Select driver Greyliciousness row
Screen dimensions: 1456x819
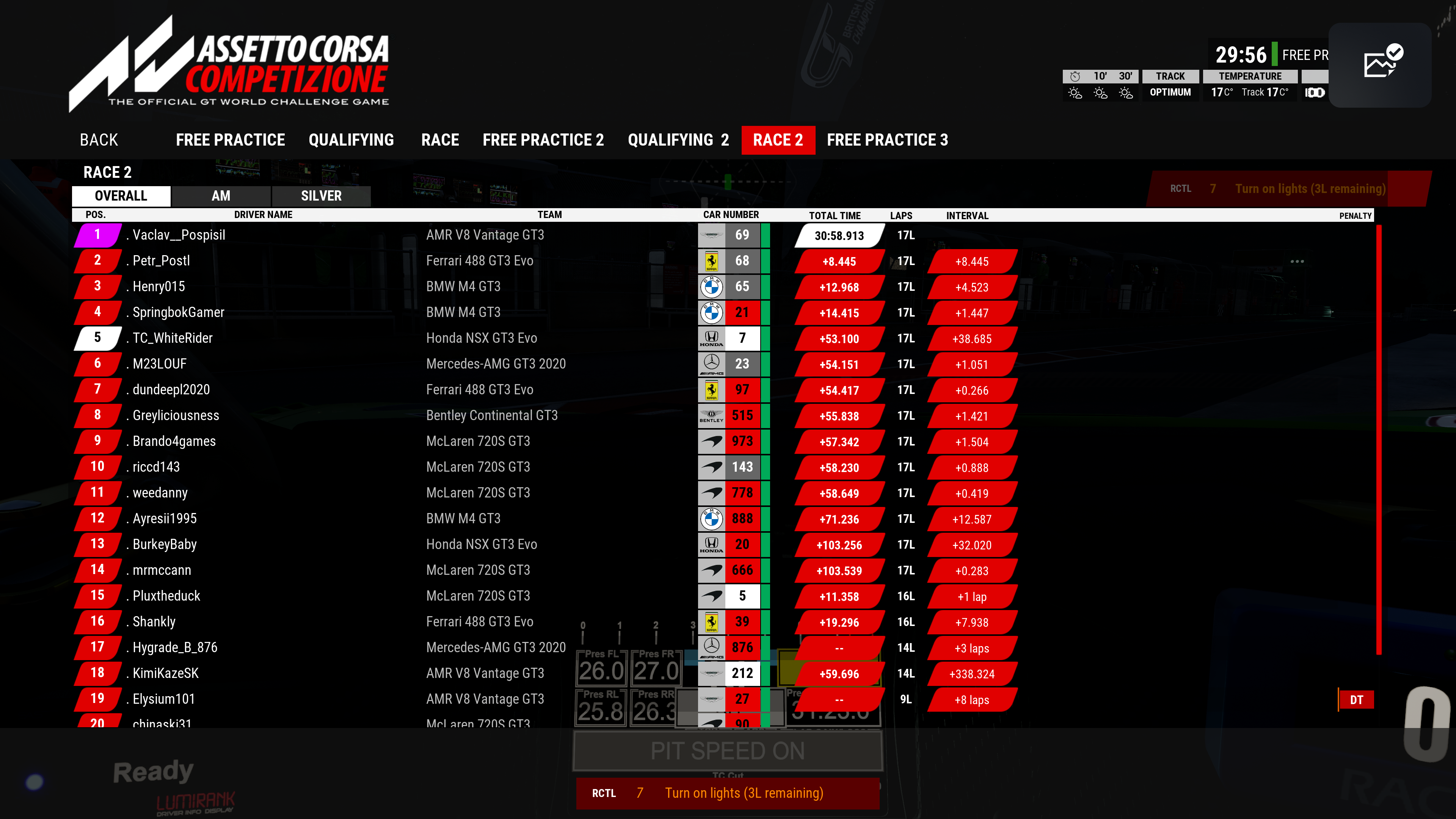(723, 416)
